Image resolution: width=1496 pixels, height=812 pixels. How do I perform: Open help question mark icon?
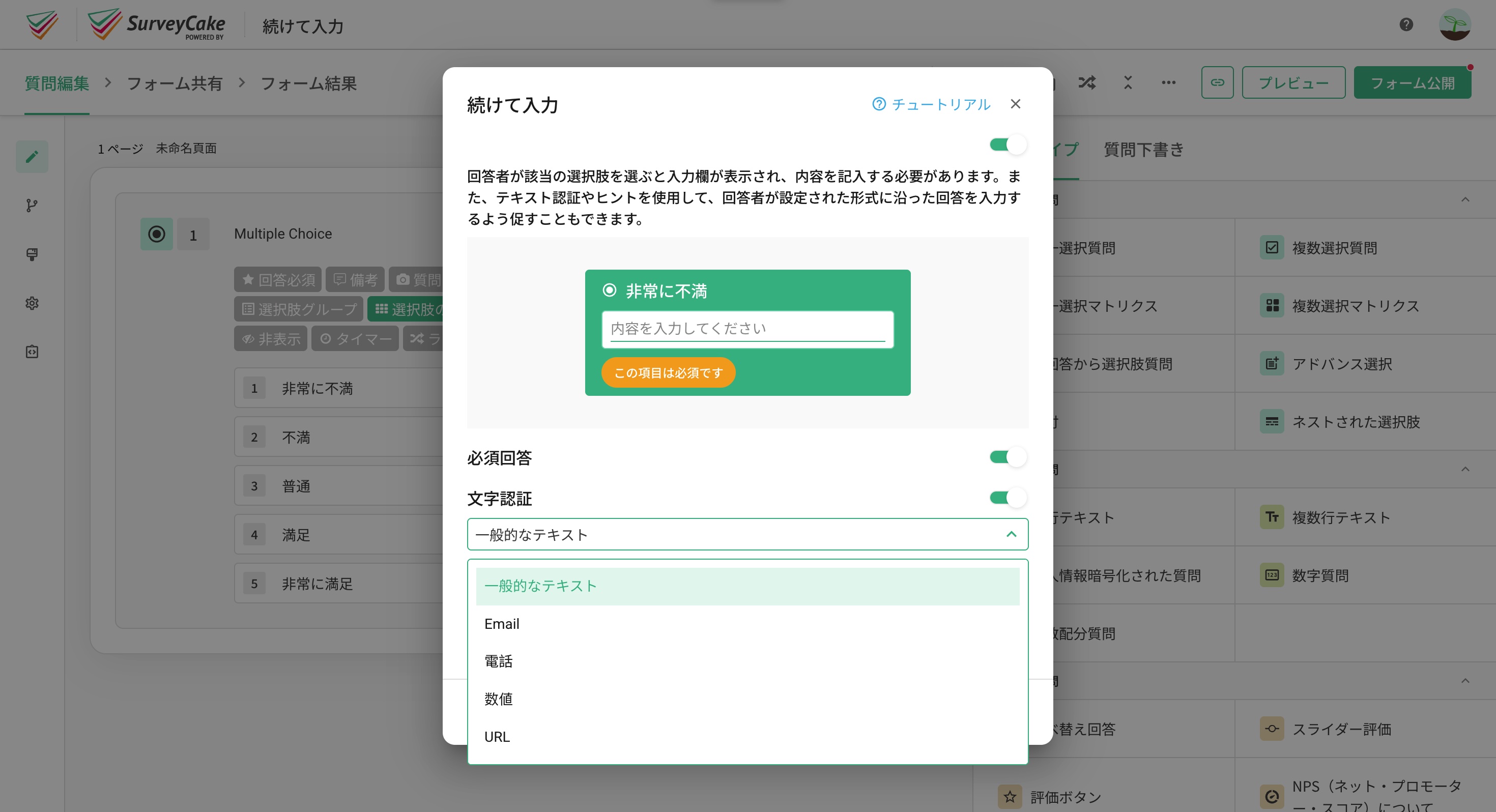pos(1406,24)
